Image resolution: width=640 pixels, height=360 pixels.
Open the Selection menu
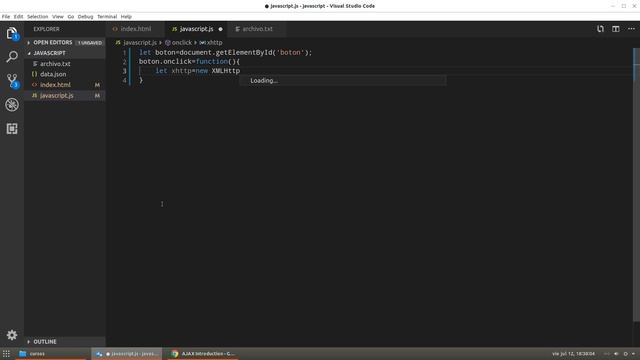click(x=38, y=17)
